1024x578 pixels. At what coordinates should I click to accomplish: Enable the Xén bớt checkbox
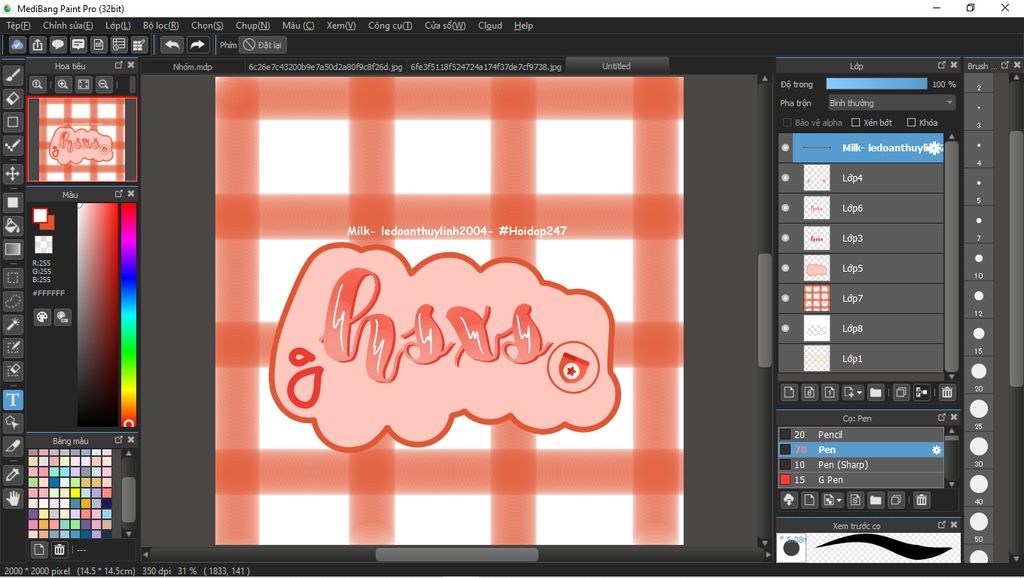[856, 123]
